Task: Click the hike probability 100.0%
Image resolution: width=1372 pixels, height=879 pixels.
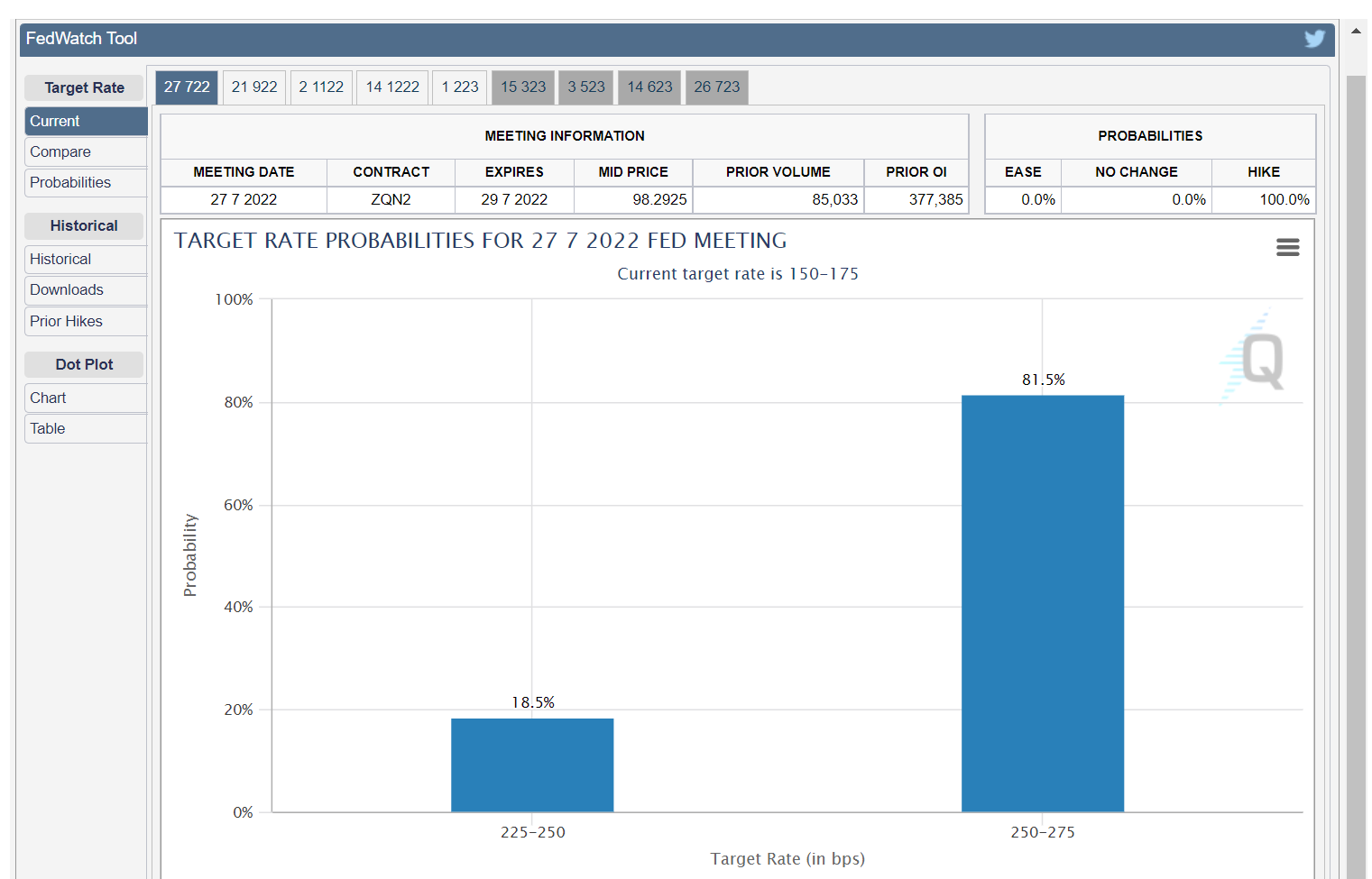Action: 1263,199
